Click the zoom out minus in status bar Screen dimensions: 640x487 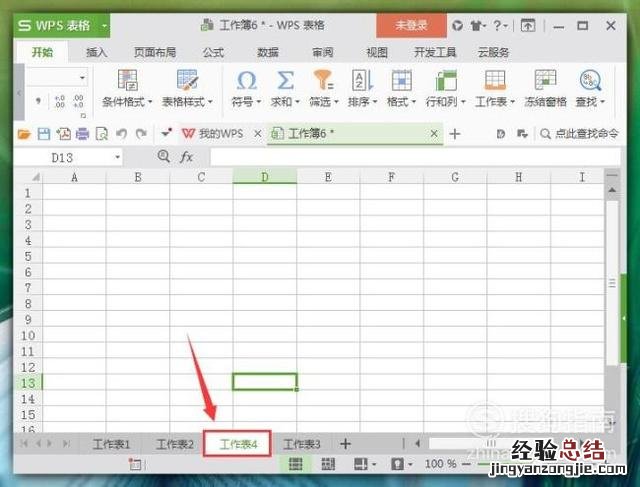click(466, 464)
